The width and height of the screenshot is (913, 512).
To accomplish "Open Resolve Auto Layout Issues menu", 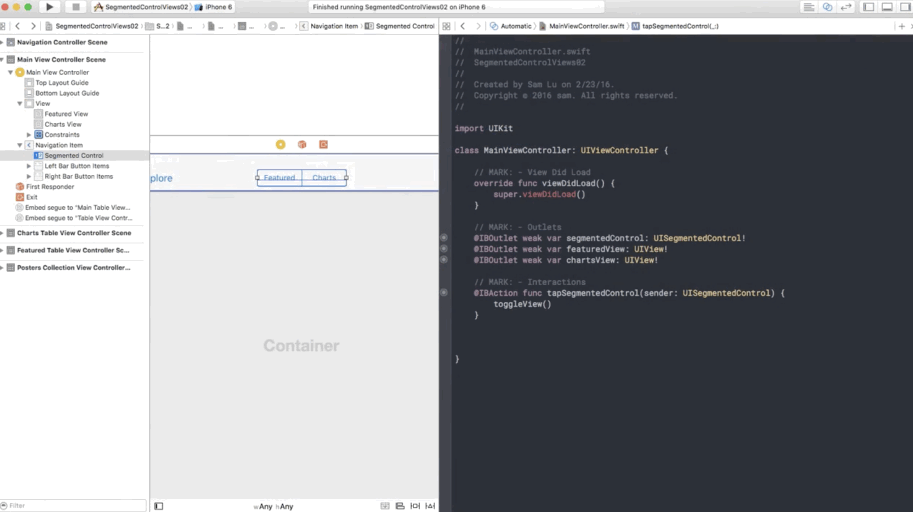I will click(430, 506).
